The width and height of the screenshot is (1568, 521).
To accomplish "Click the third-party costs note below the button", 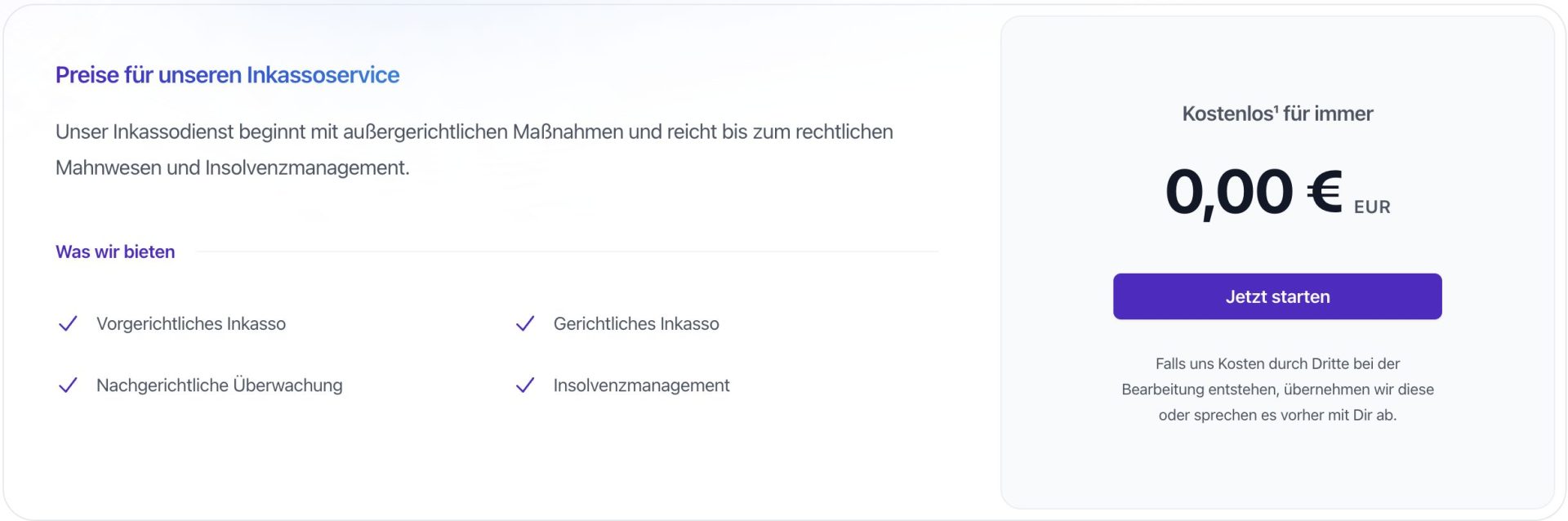I will [x=1277, y=390].
